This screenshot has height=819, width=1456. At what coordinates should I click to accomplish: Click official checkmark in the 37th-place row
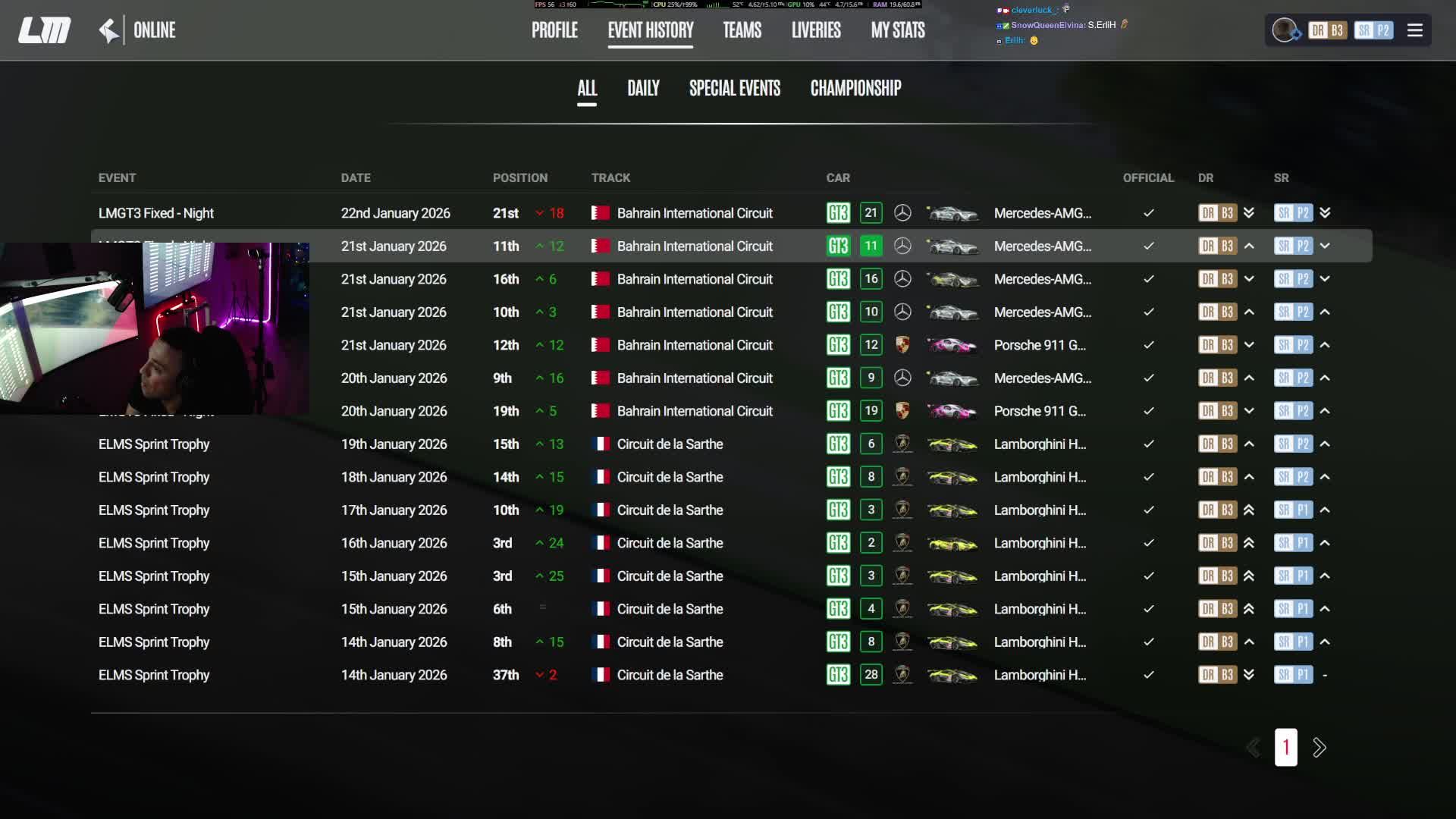pos(1148,675)
